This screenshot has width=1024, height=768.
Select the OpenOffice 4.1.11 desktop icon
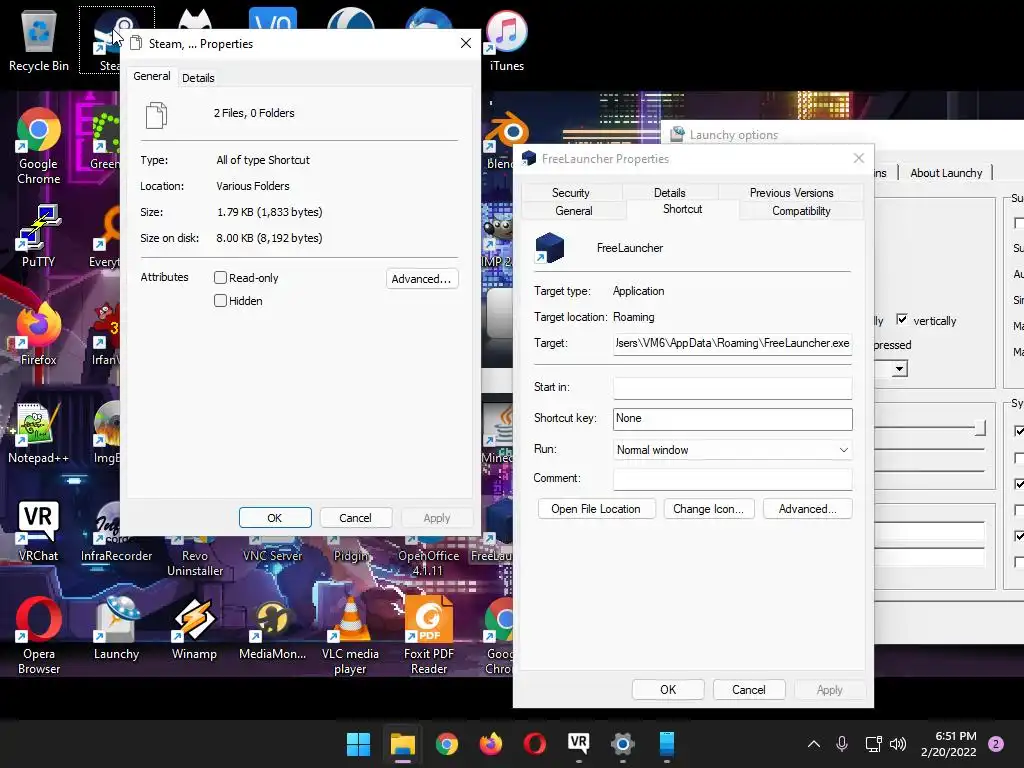pyautogui.click(x=428, y=556)
